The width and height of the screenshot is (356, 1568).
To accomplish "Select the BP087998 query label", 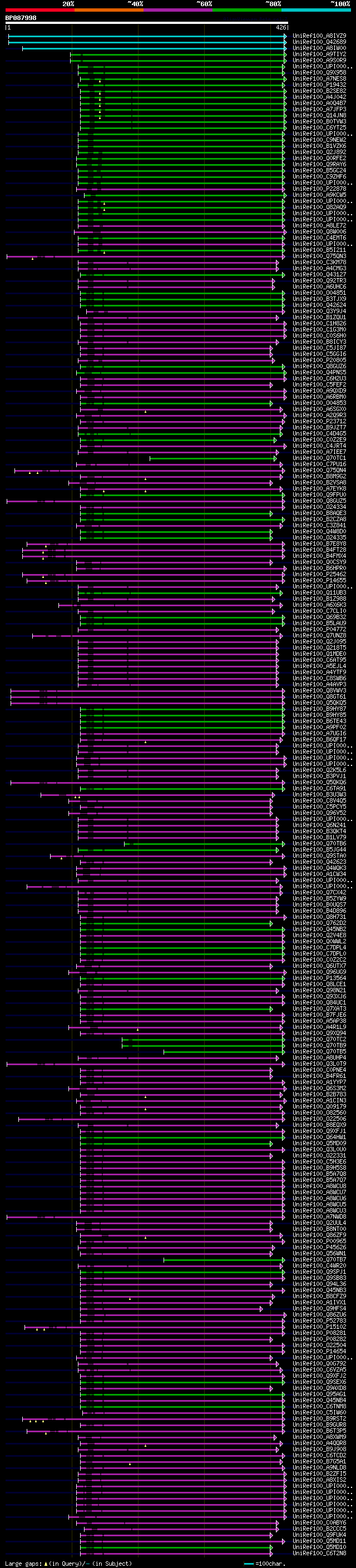I will coord(21,18).
